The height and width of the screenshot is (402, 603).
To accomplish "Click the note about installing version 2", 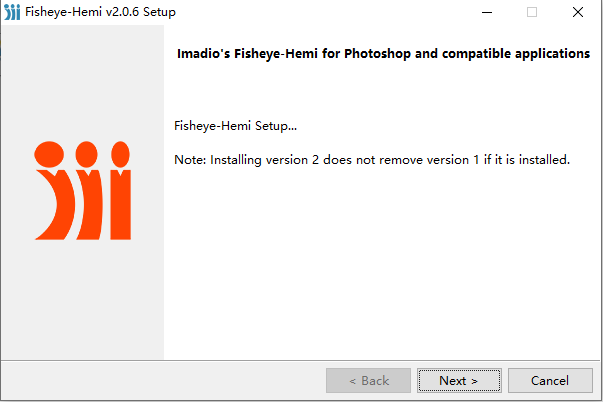I will tap(372, 158).
